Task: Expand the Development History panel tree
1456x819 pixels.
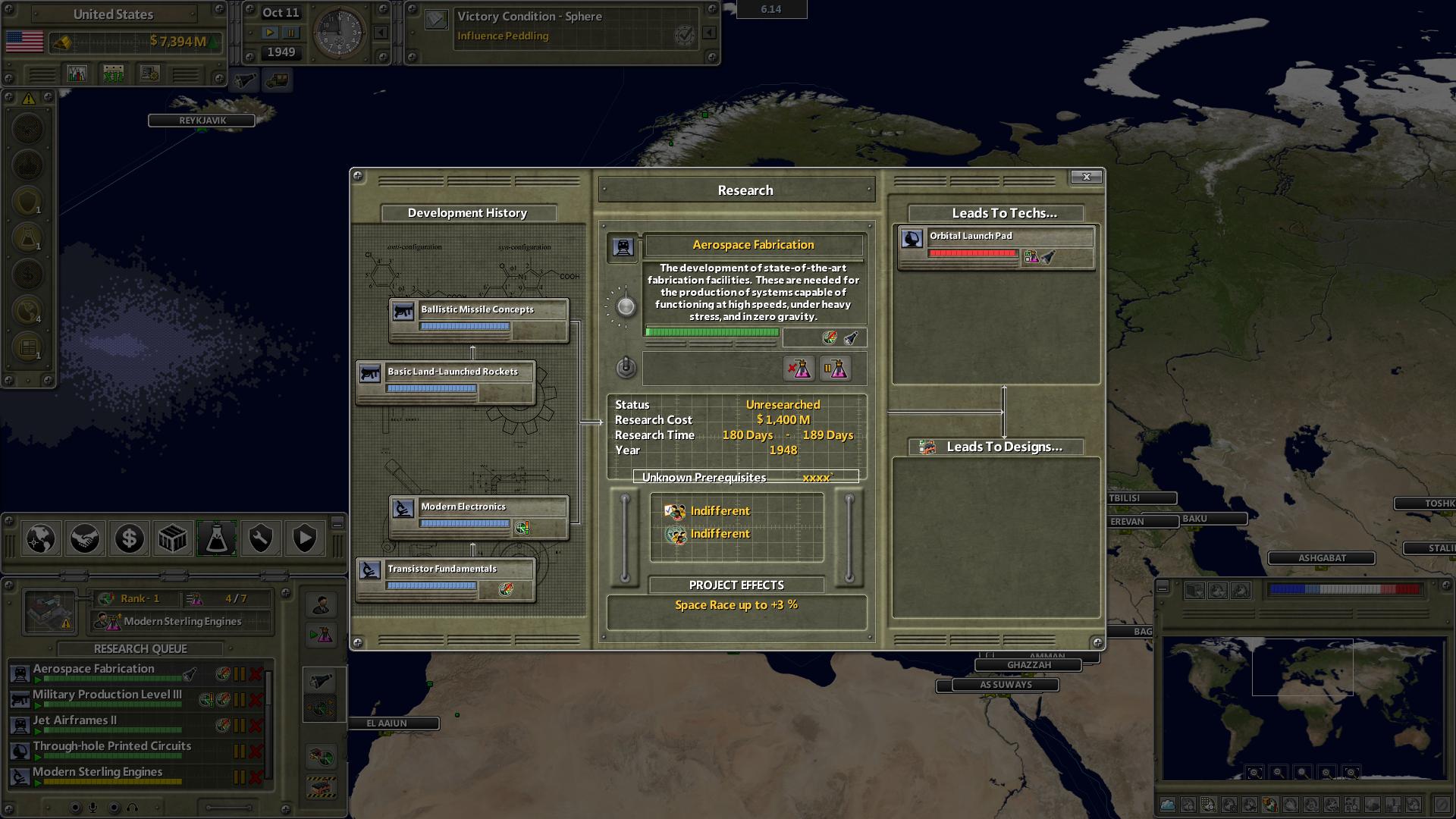Action: [358, 640]
